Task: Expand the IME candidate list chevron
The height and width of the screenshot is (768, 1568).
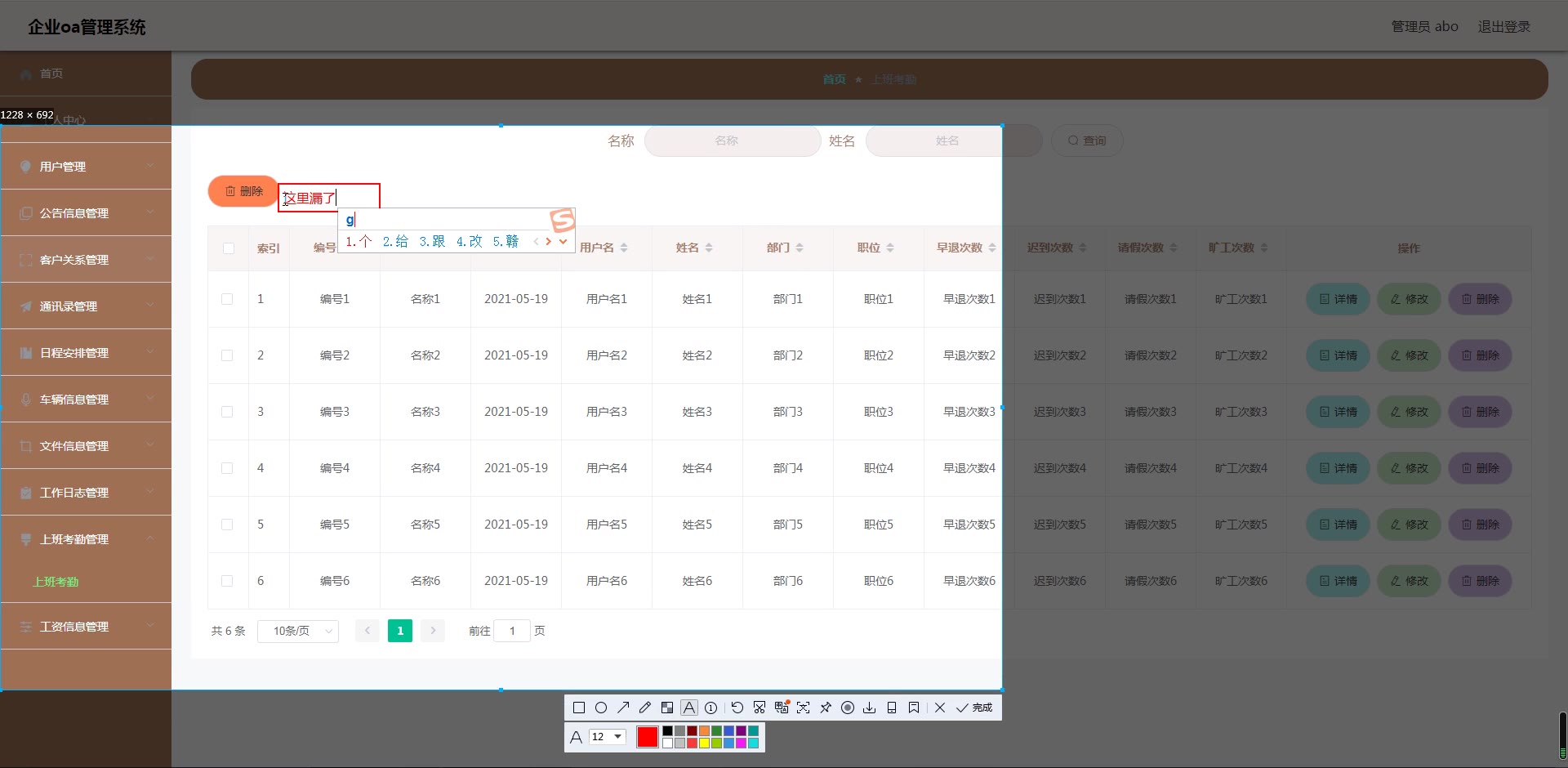Action: tap(563, 242)
